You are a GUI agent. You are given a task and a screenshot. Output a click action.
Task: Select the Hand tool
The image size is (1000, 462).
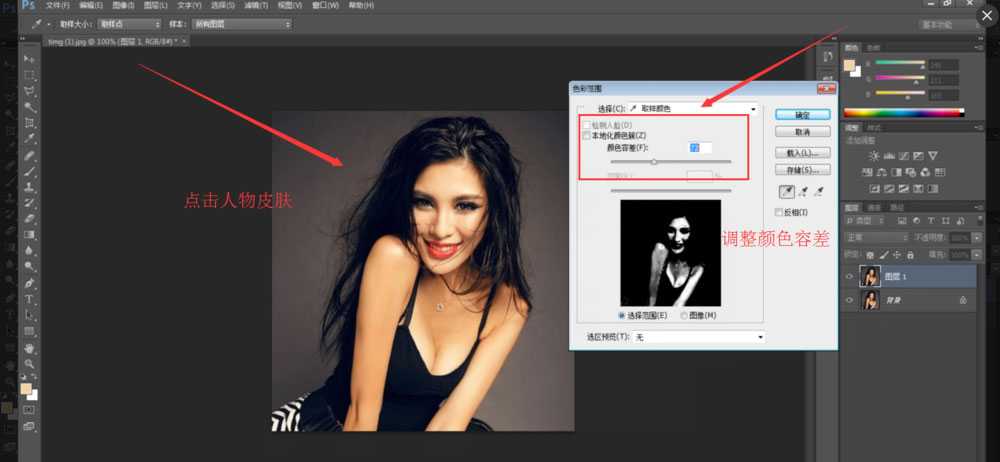[x=30, y=348]
